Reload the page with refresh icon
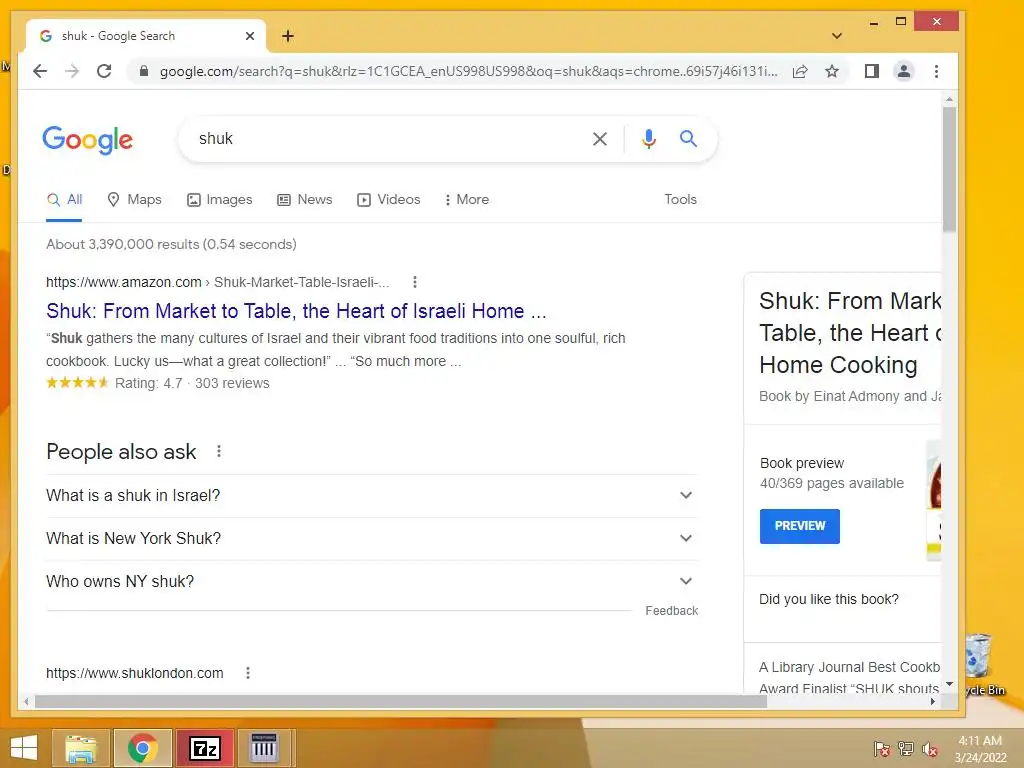The width and height of the screenshot is (1024, 768). click(x=104, y=71)
